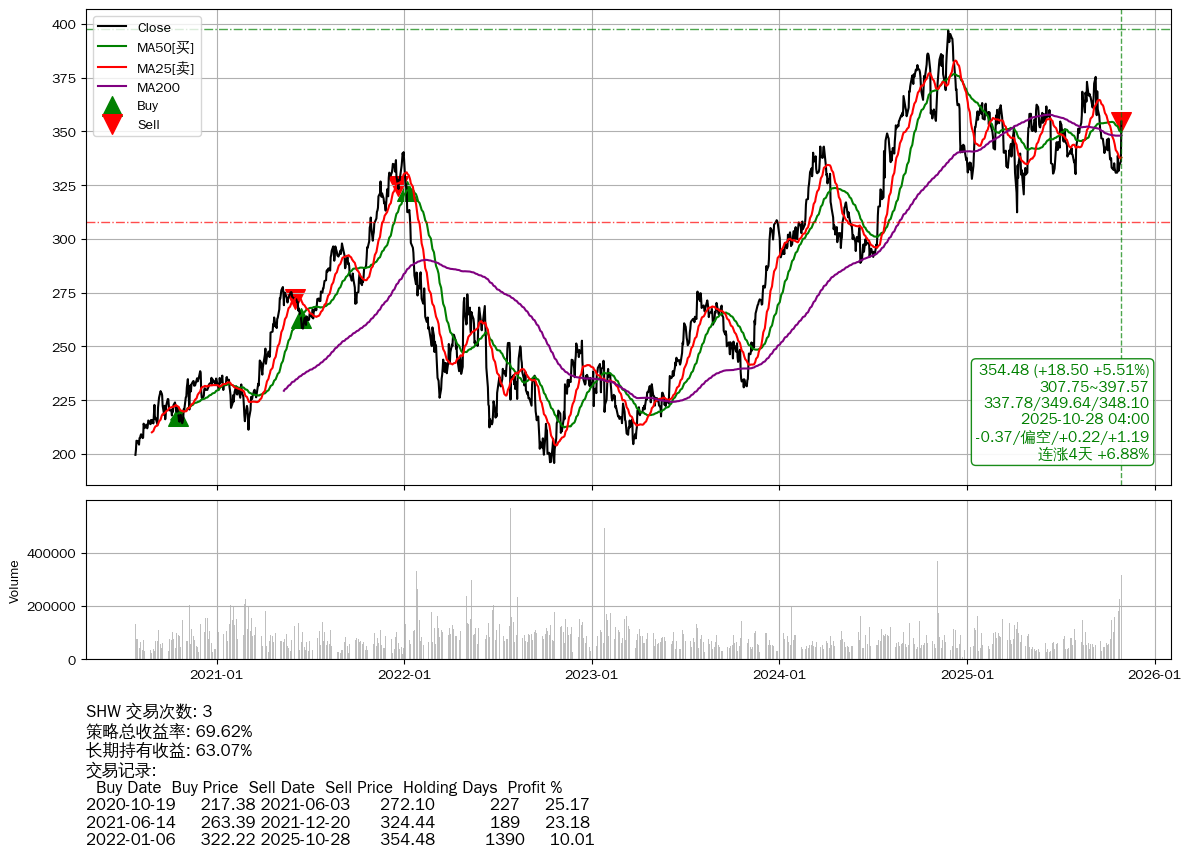Click the 400 y-axis tick label
Image resolution: width=1191 pixels, height=857 pixels.
point(65,24)
